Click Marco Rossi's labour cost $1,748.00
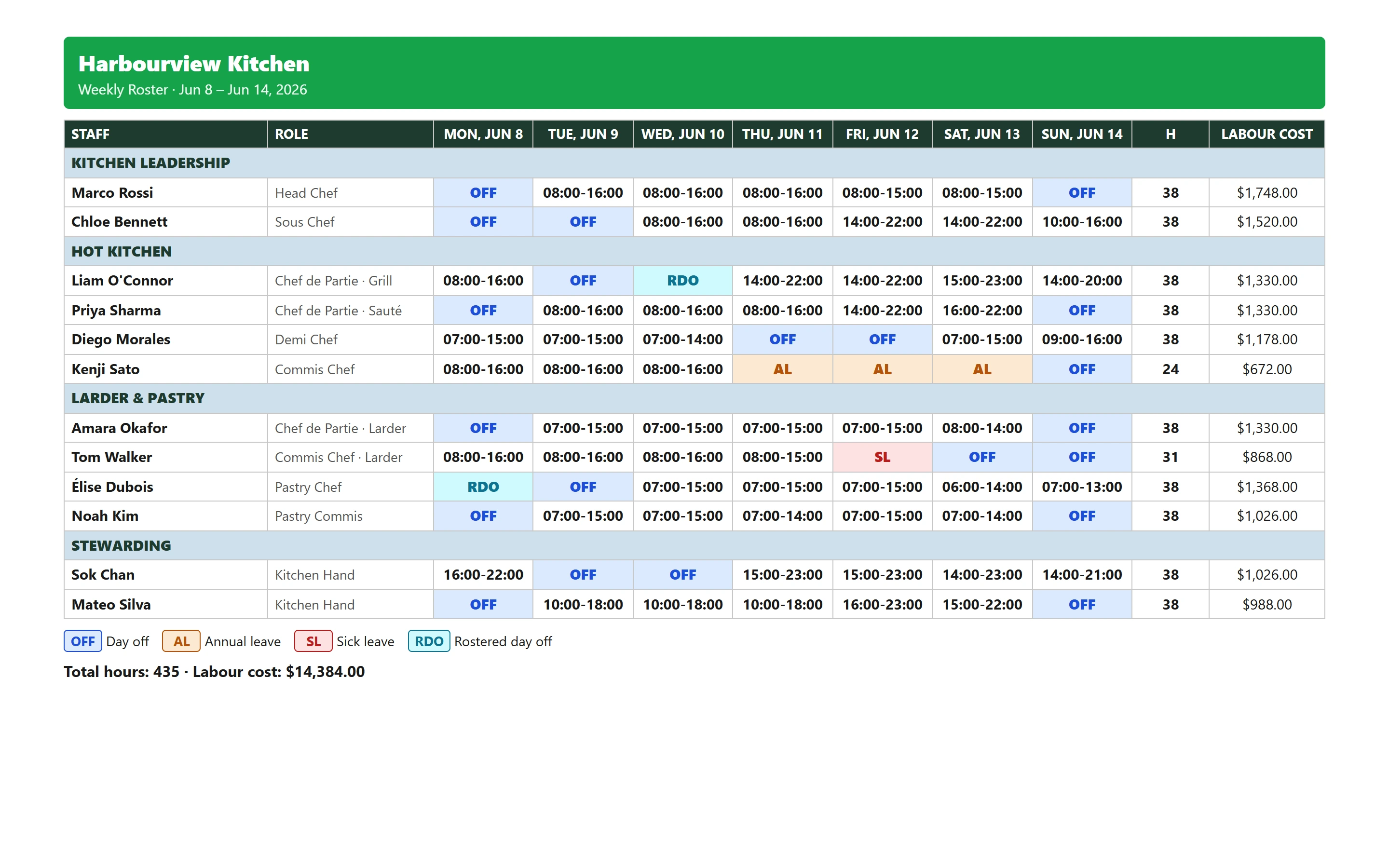1389x868 pixels. pyautogui.click(x=1267, y=193)
